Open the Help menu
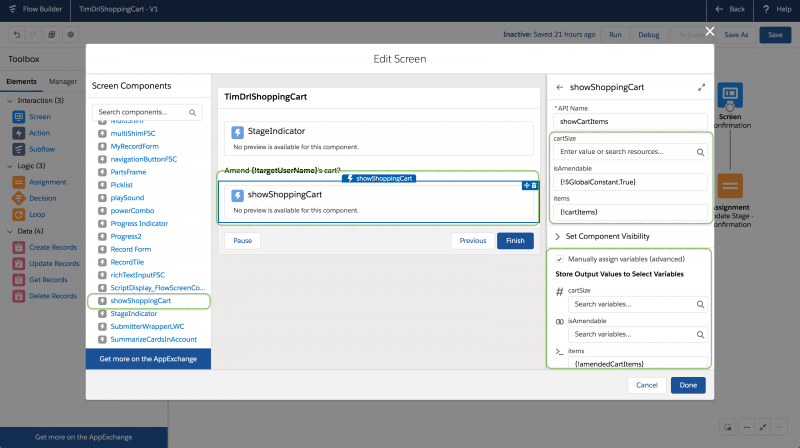800x448 pixels. click(x=777, y=9)
